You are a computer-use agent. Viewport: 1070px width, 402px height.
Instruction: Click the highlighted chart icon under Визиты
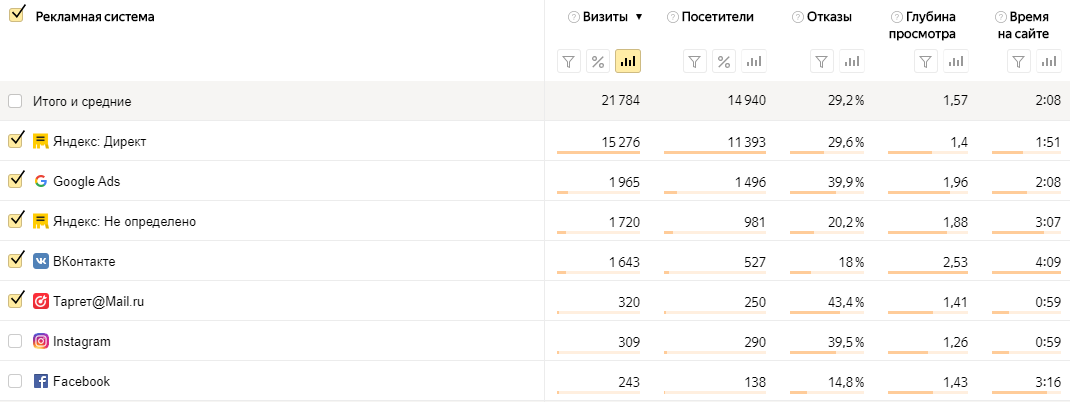click(628, 62)
